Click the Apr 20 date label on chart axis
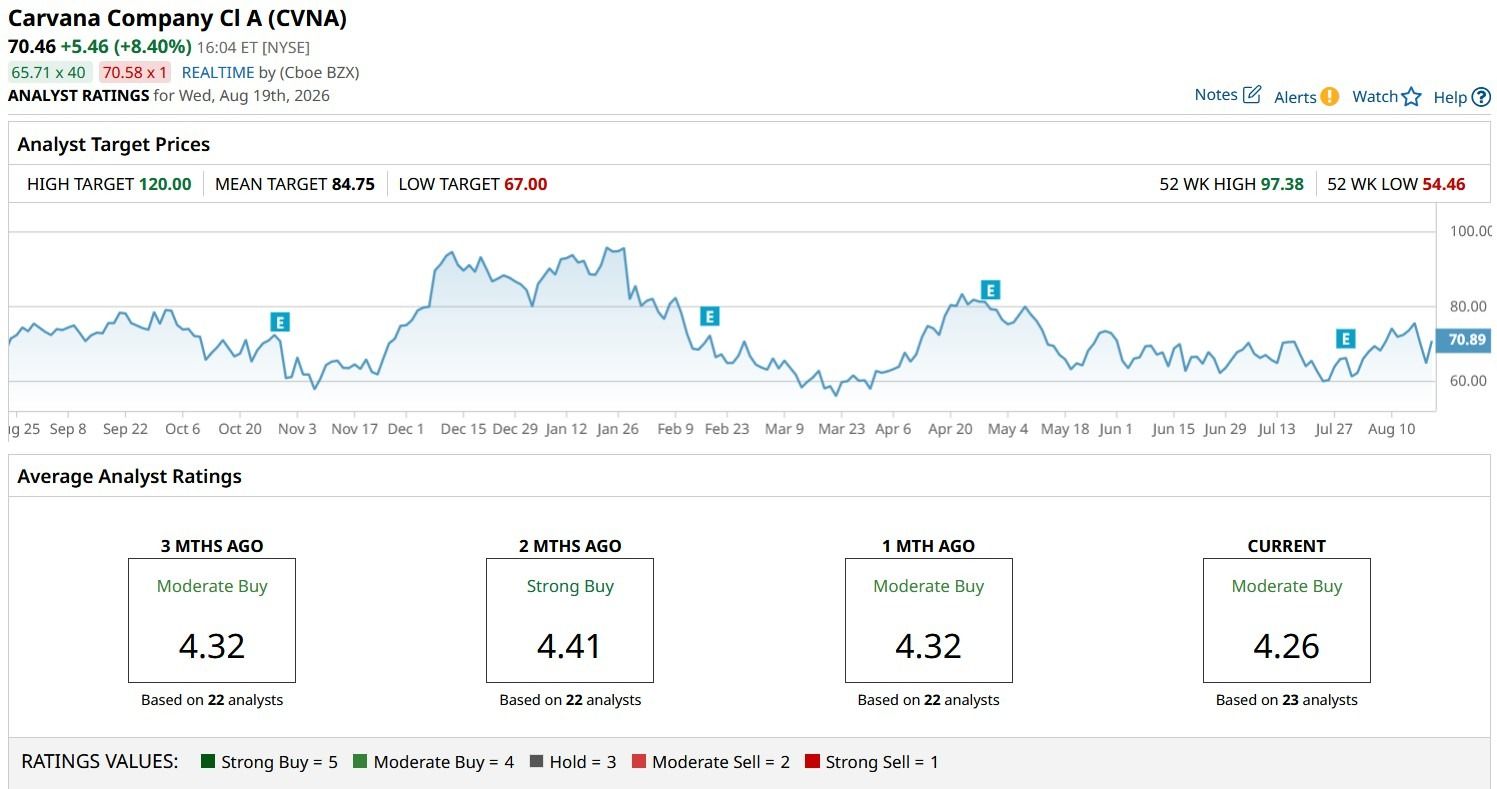1497x789 pixels. (x=950, y=429)
